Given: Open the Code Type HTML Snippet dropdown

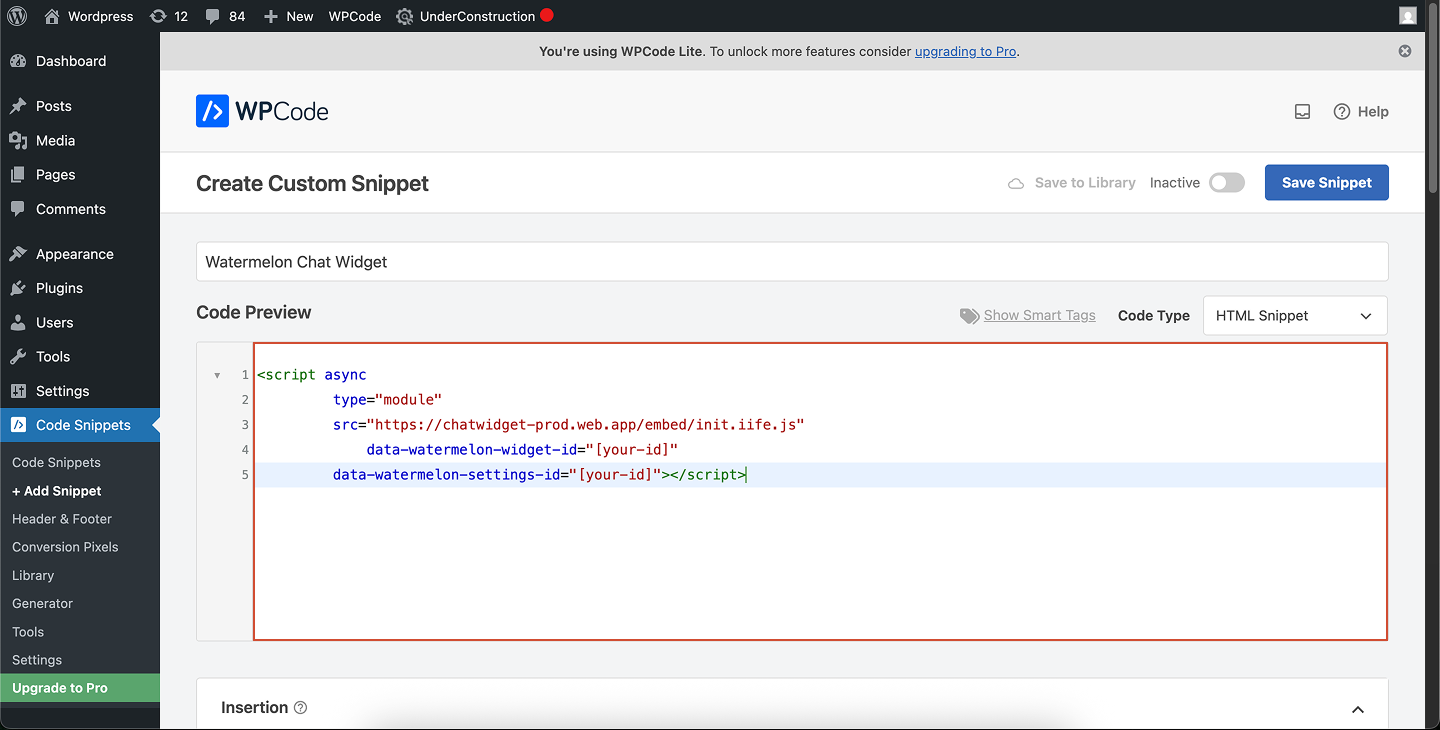Looking at the screenshot, I should 1294,315.
